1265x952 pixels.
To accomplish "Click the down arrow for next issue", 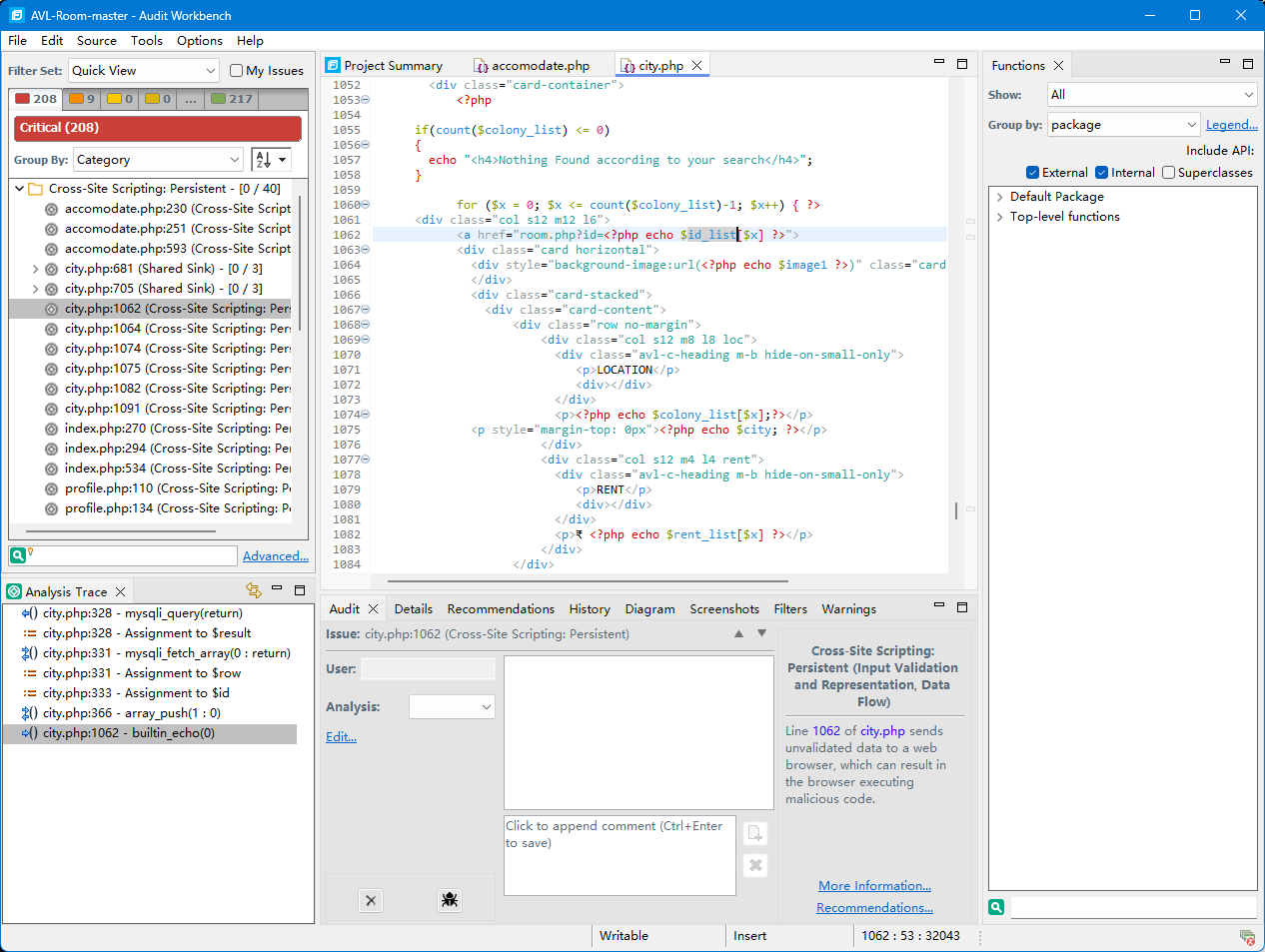I will click(x=761, y=634).
